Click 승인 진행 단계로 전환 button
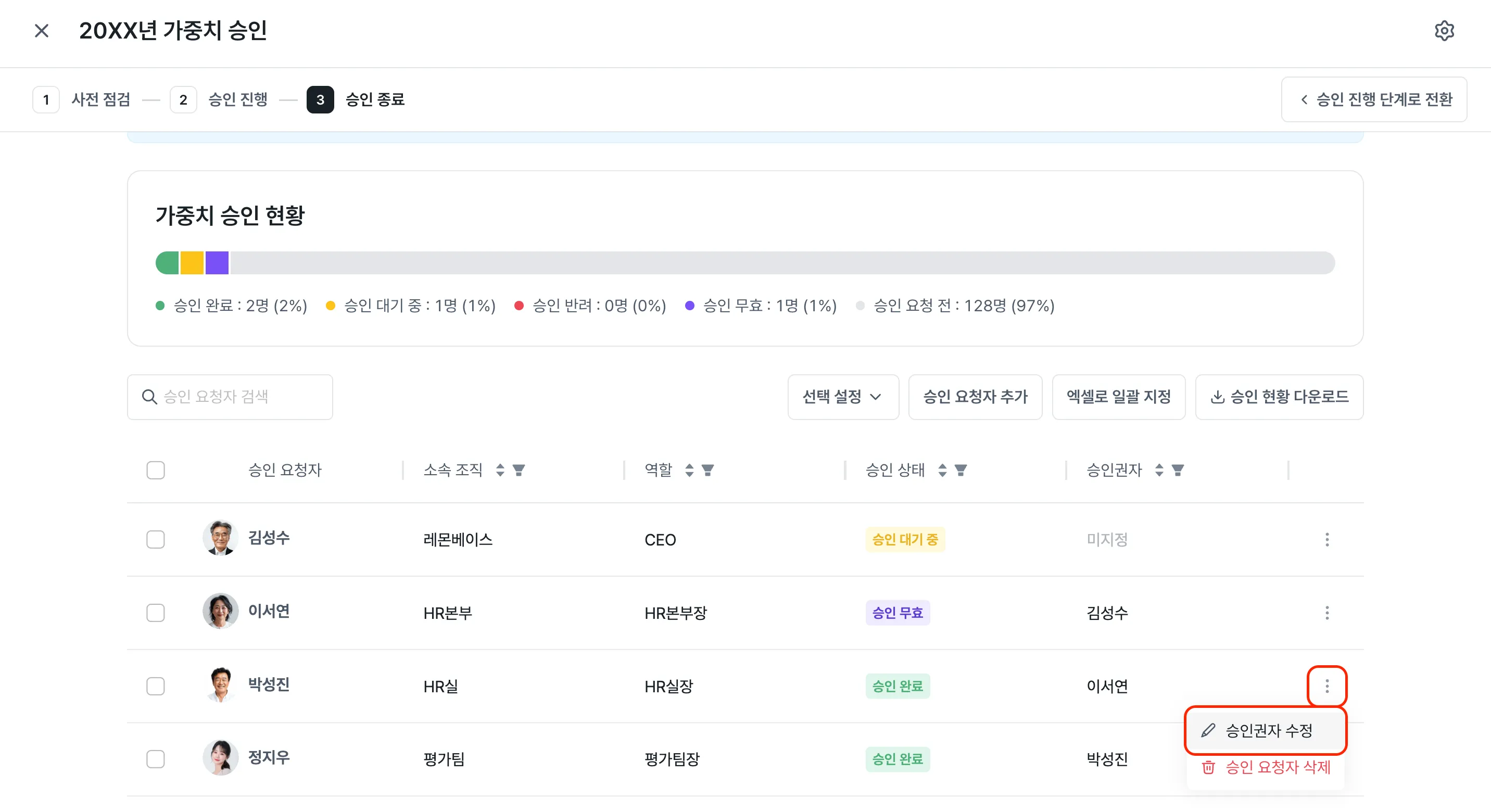Screen dimensions: 1491x812 click(1373, 99)
